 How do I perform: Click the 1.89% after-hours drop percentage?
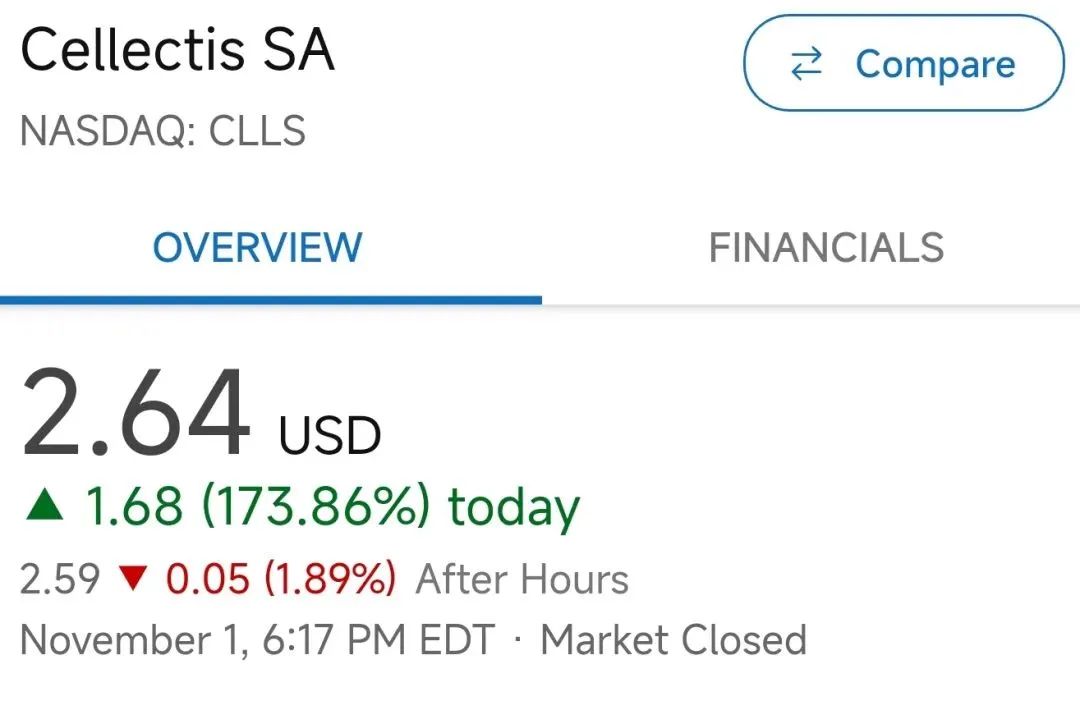(329, 579)
